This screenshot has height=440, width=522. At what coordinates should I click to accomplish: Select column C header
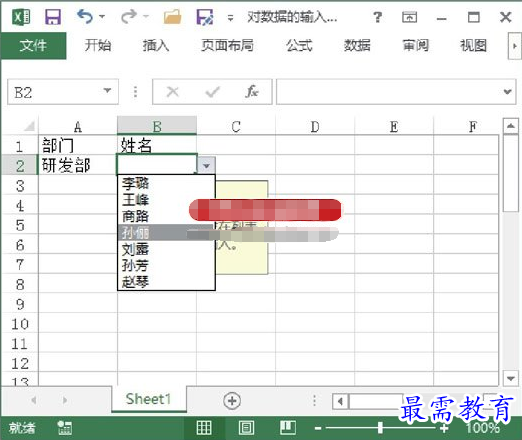coord(236,127)
